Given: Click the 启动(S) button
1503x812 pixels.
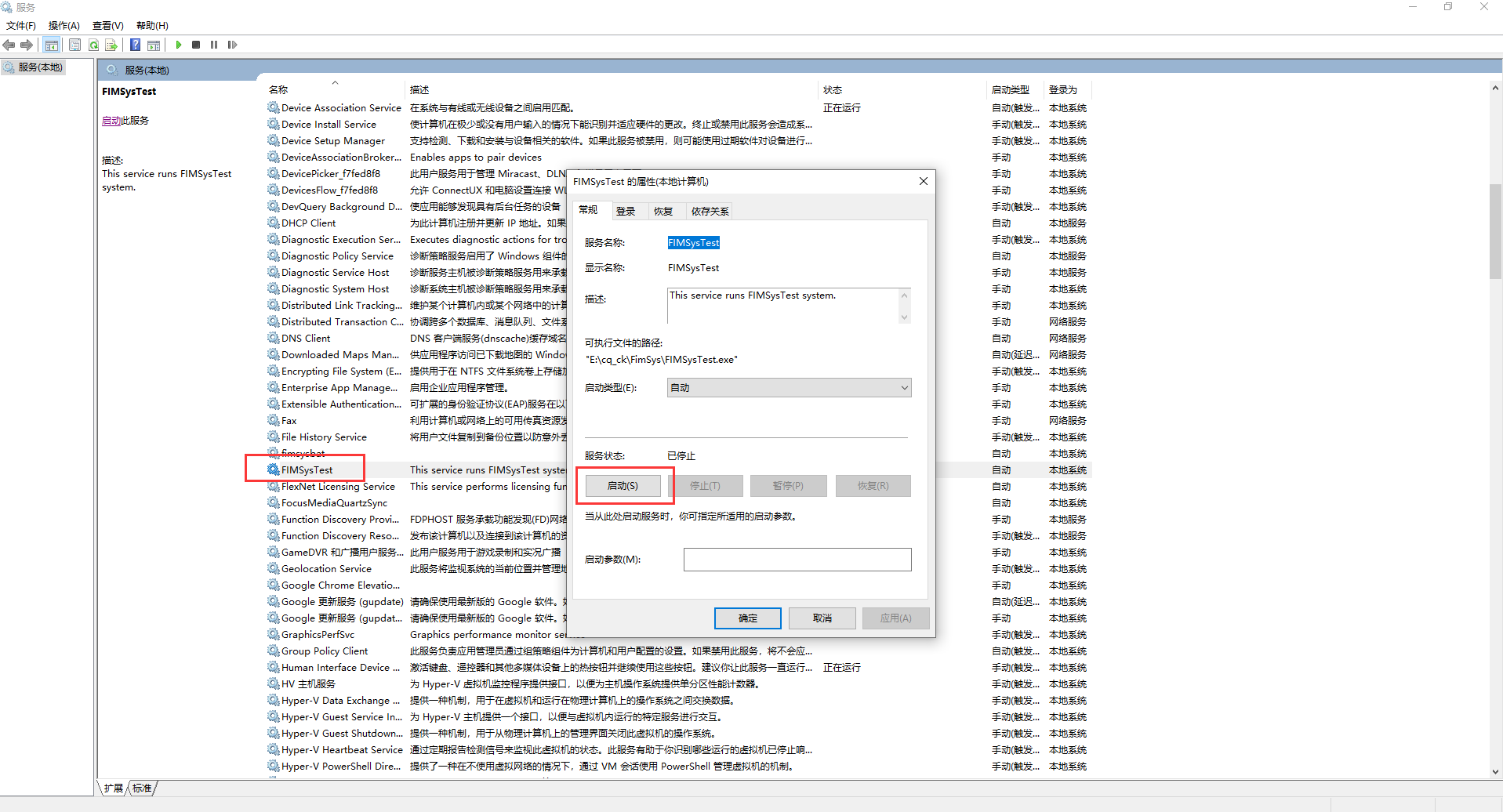Looking at the screenshot, I should [623, 486].
